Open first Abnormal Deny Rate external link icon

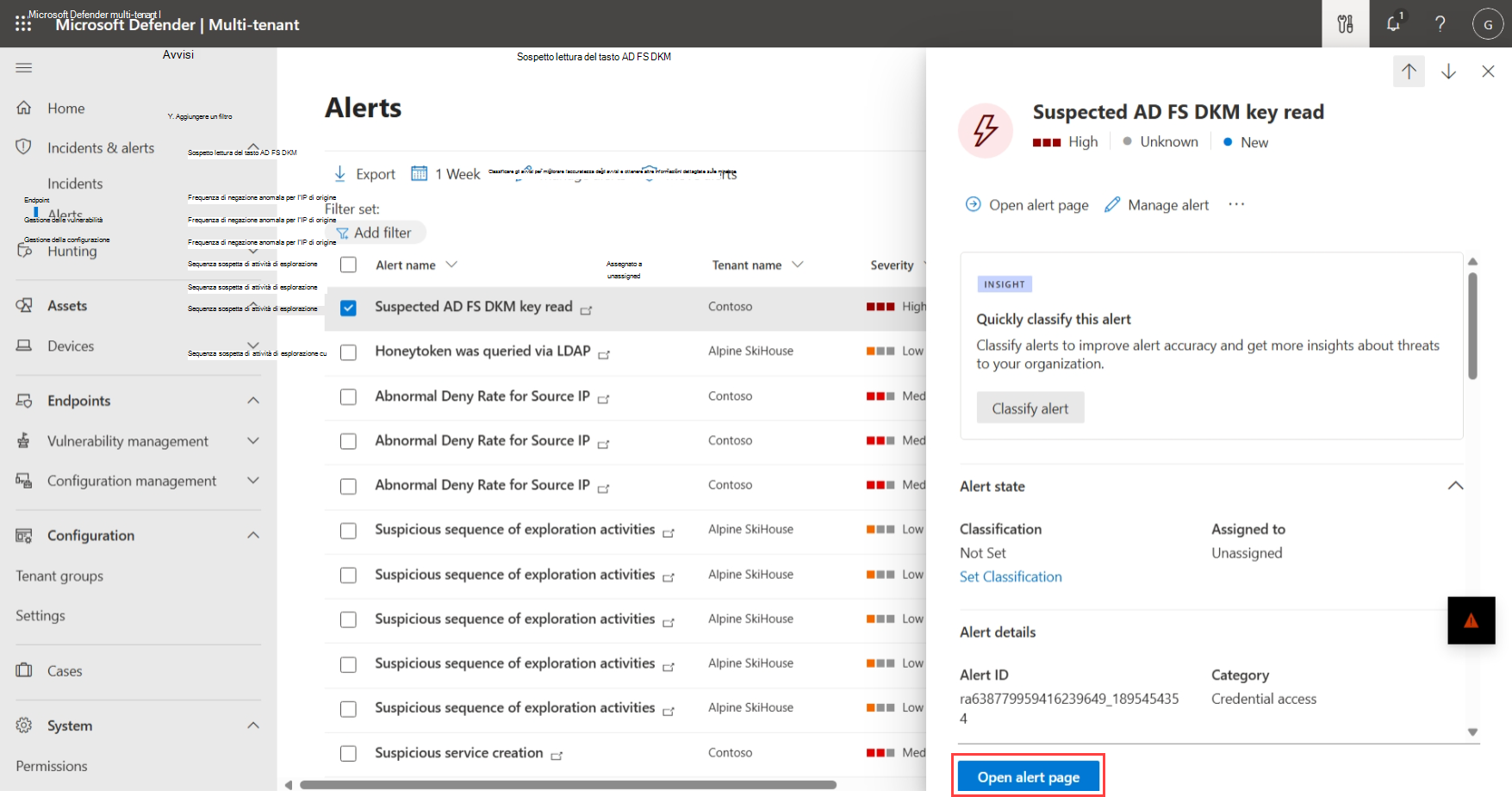[x=603, y=399]
